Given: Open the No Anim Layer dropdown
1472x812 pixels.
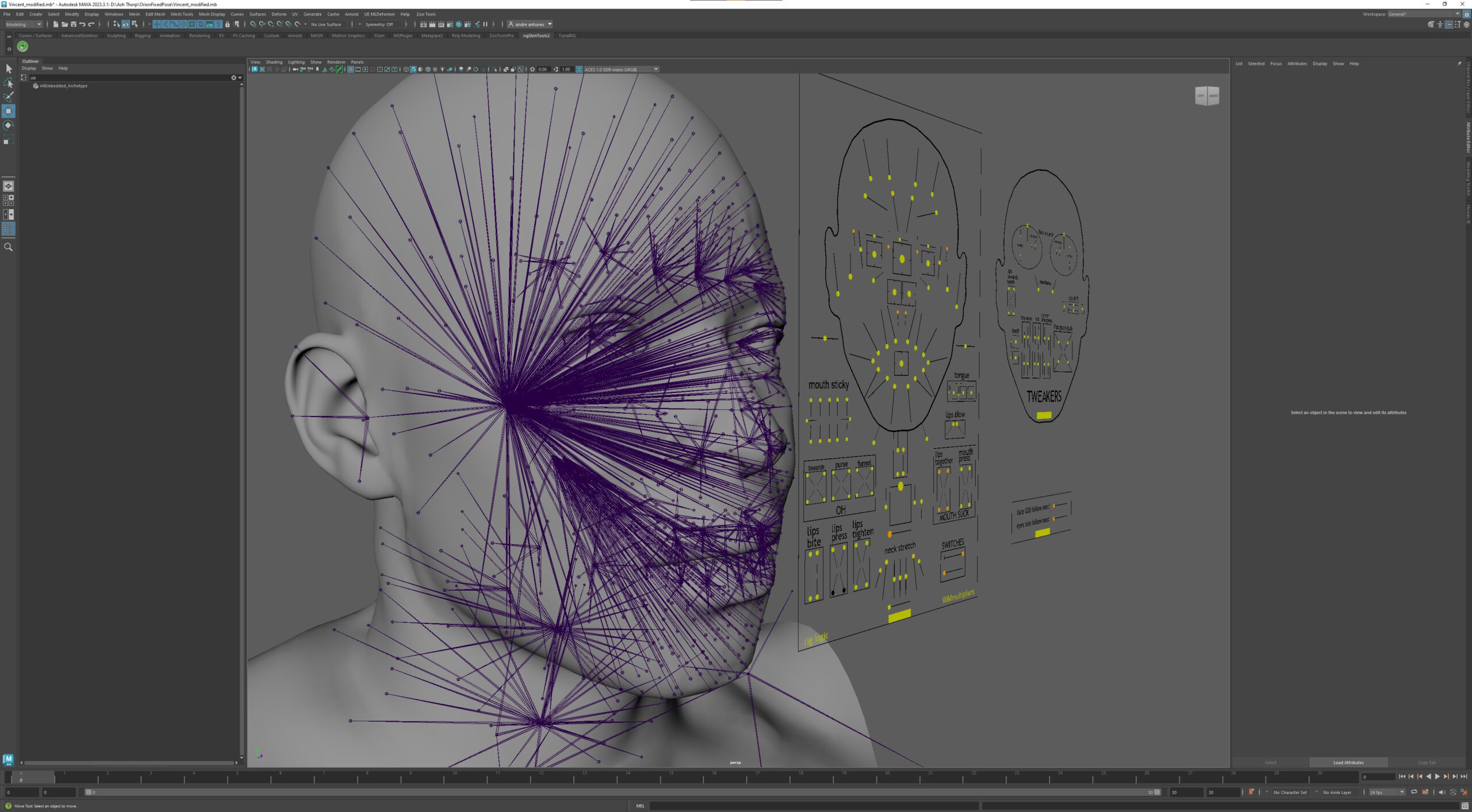Looking at the screenshot, I should (x=1340, y=792).
